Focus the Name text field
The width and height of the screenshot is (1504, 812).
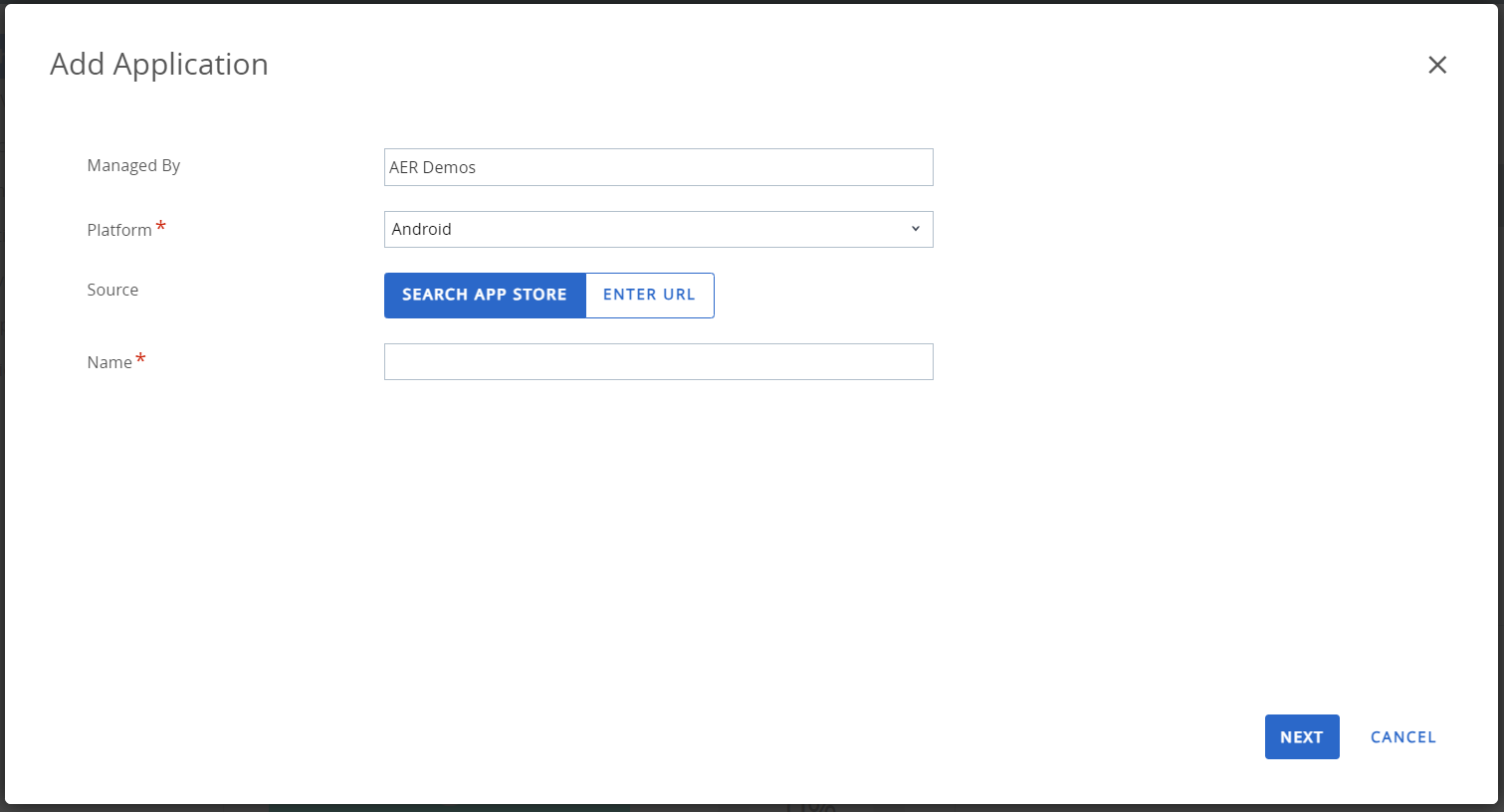click(658, 361)
